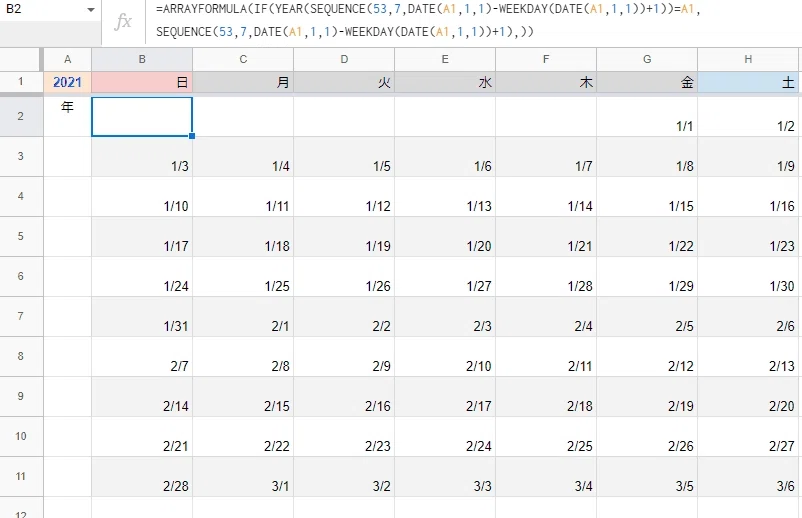Select the cell with date 1/24
Screen dimensions: 802x518
coord(142,276)
